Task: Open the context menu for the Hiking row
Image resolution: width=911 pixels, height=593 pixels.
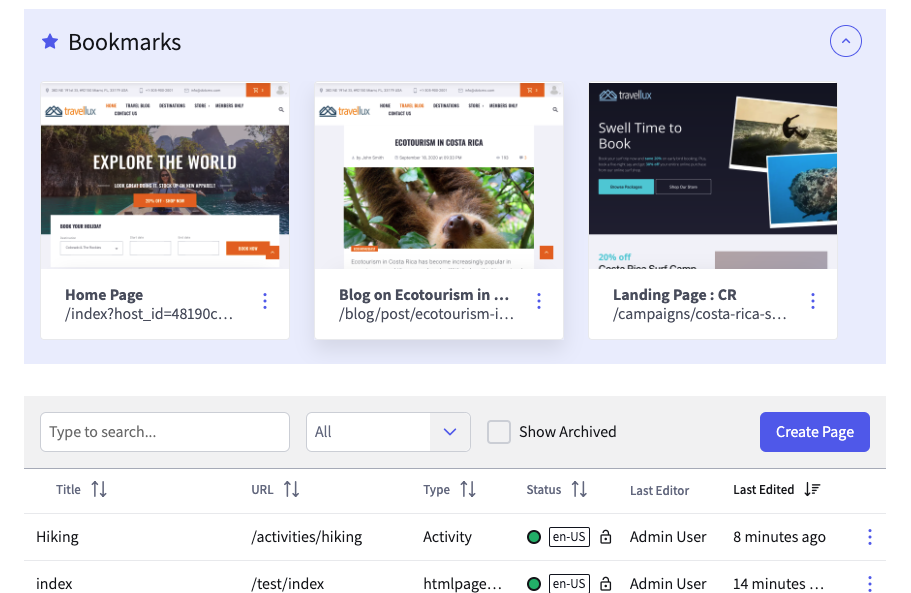Action: pos(869,537)
